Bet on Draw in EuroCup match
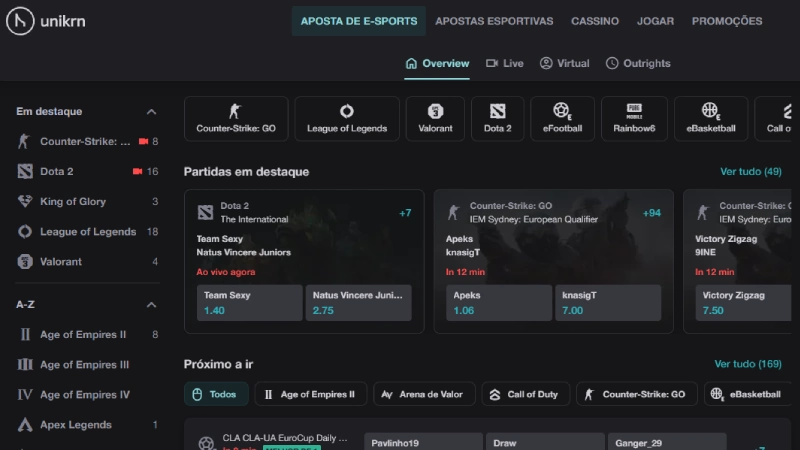Screen dimensions: 800x450 [x=545, y=442]
